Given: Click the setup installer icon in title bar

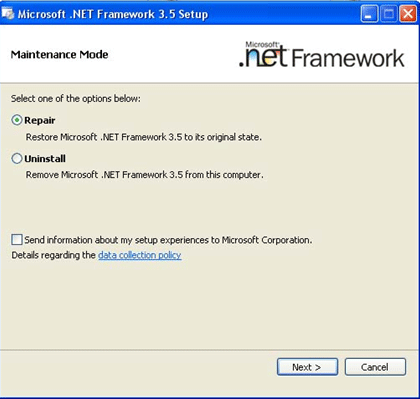Looking at the screenshot, I should click(x=8, y=14).
